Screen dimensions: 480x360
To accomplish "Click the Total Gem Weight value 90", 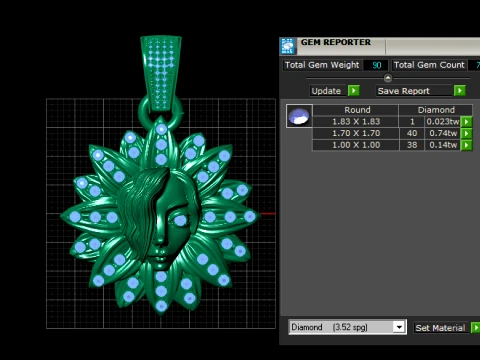I will 376,65.
